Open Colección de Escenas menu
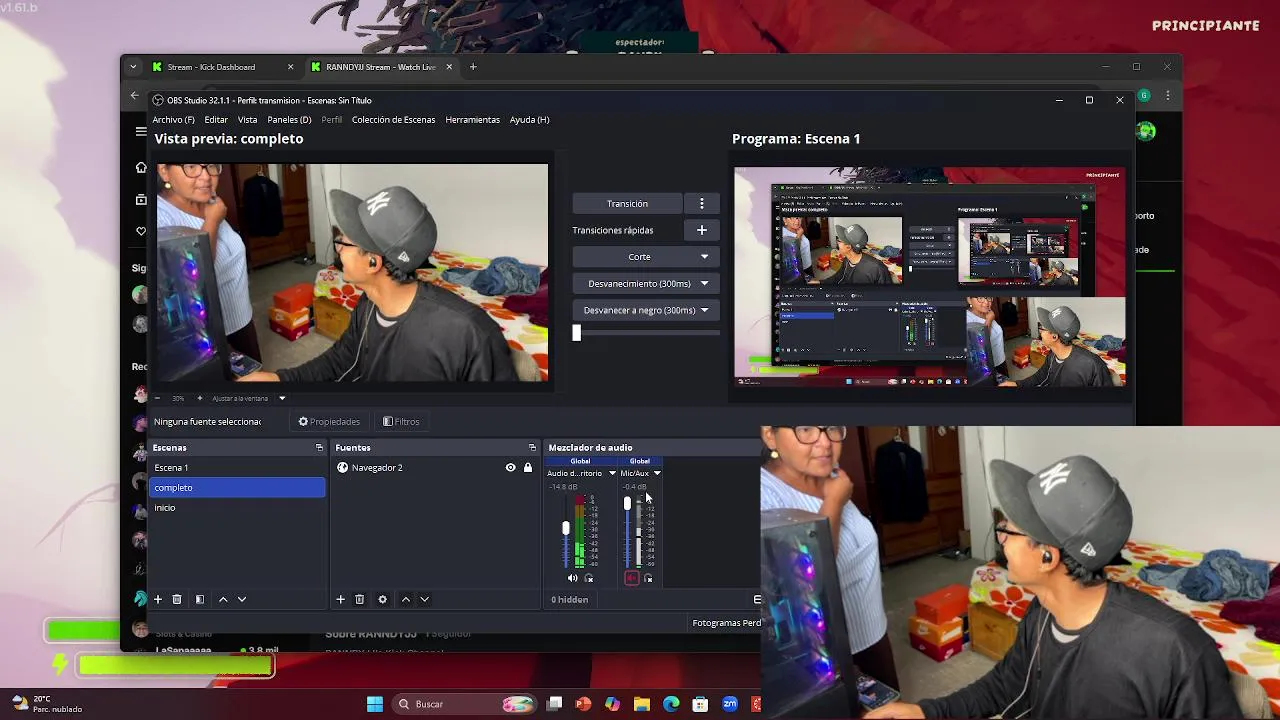The height and width of the screenshot is (720, 1280). [393, 119]
